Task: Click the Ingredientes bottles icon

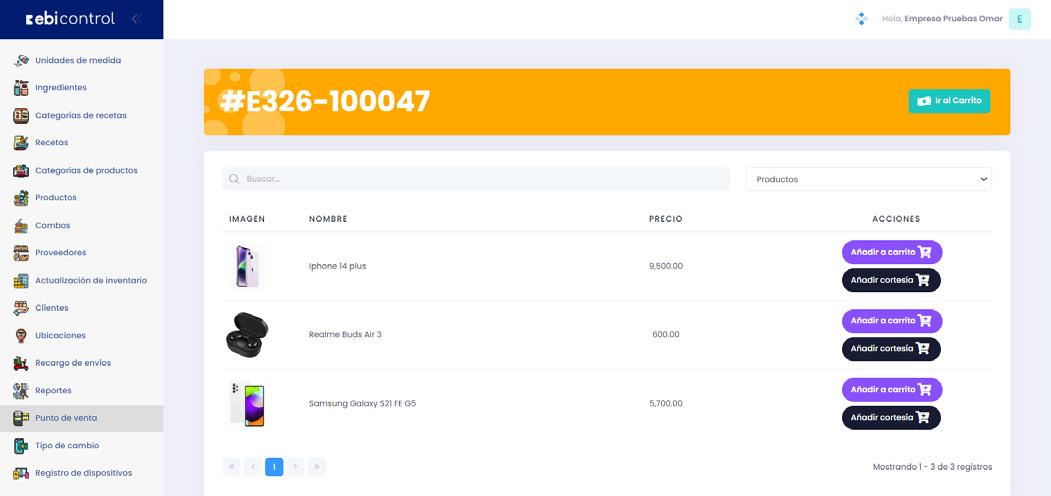Action: [x=21, y=88]
